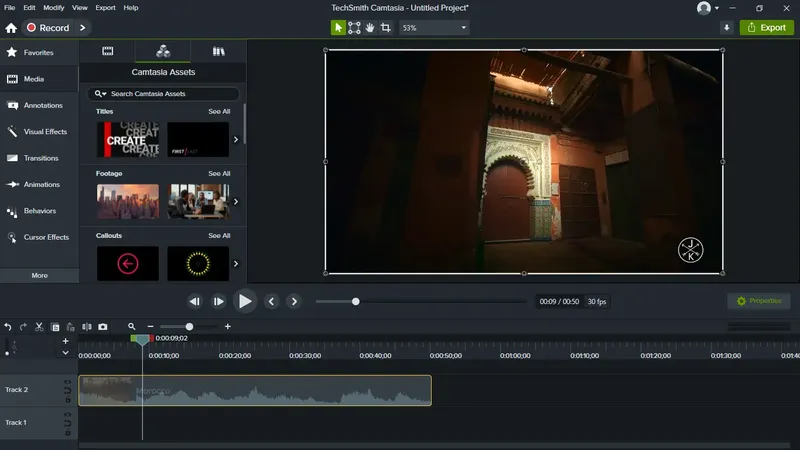This screenshot has width=800, height=450.
Task: Take a snapshot with camera icon
Action: (102, 327)
